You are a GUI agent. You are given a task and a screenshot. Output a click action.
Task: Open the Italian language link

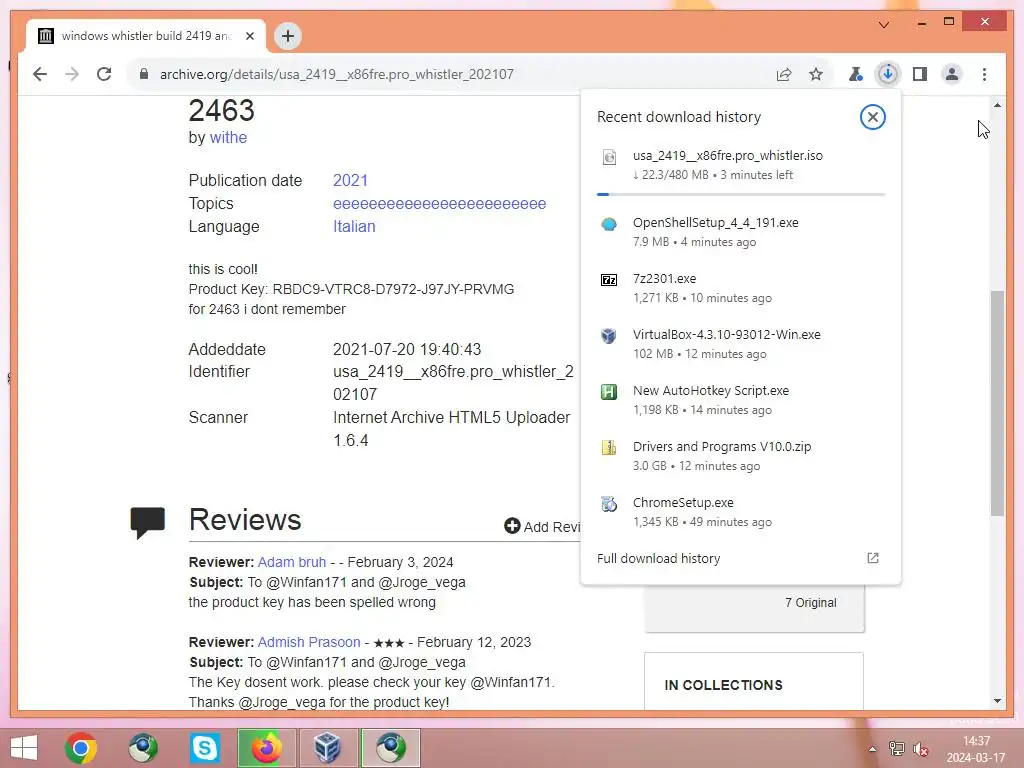pos(354,227)
